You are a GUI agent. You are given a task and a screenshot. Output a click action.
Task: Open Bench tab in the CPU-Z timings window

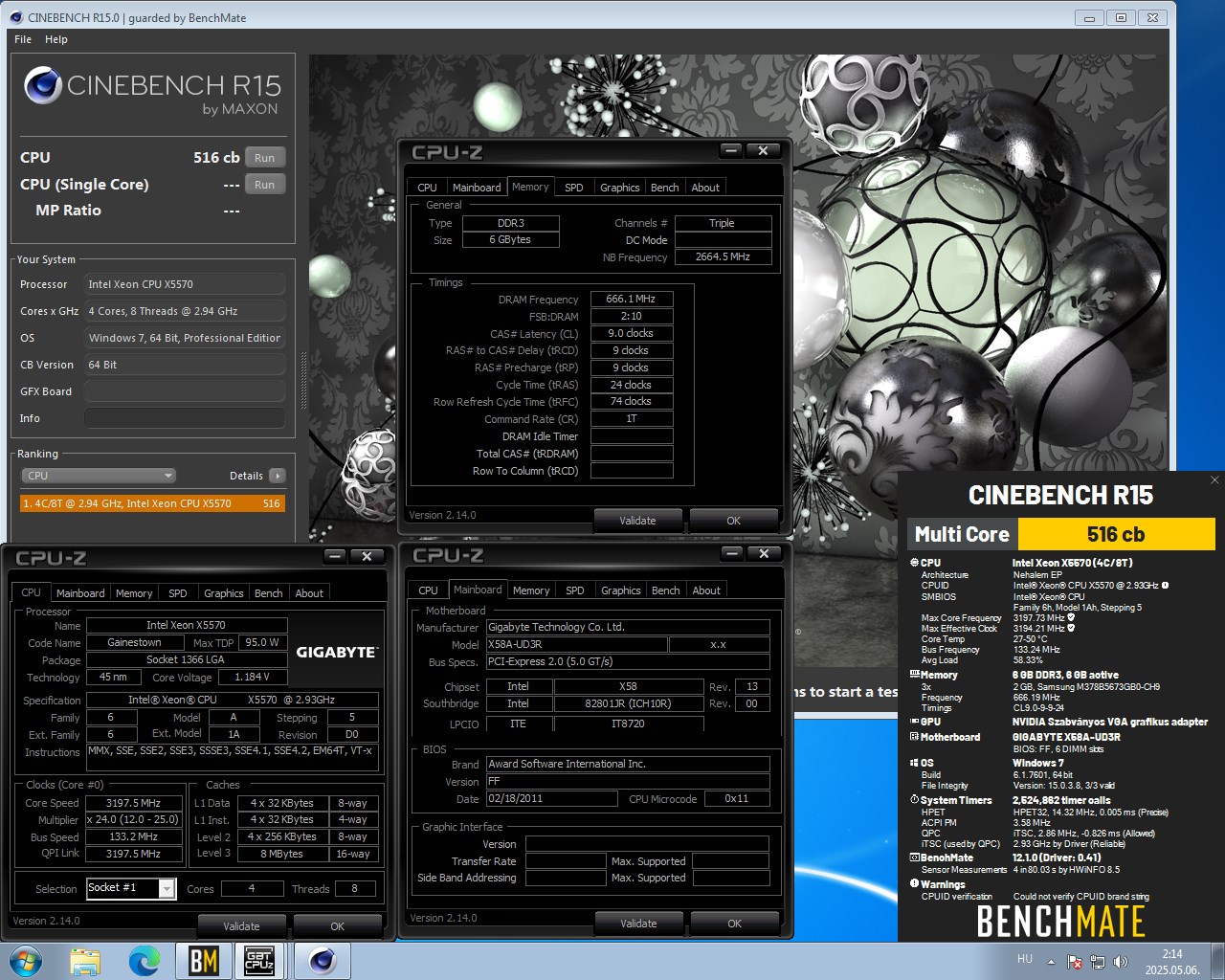tap(665, 188)
